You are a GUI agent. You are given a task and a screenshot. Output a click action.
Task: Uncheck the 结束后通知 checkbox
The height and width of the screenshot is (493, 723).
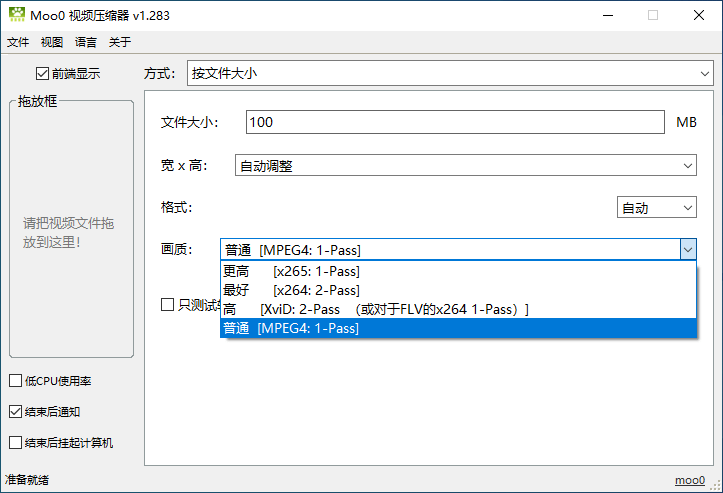[x=16, y=411]
